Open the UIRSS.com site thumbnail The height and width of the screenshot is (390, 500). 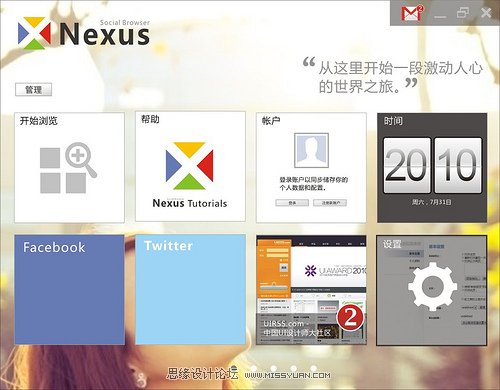click(x=311, y=290)
